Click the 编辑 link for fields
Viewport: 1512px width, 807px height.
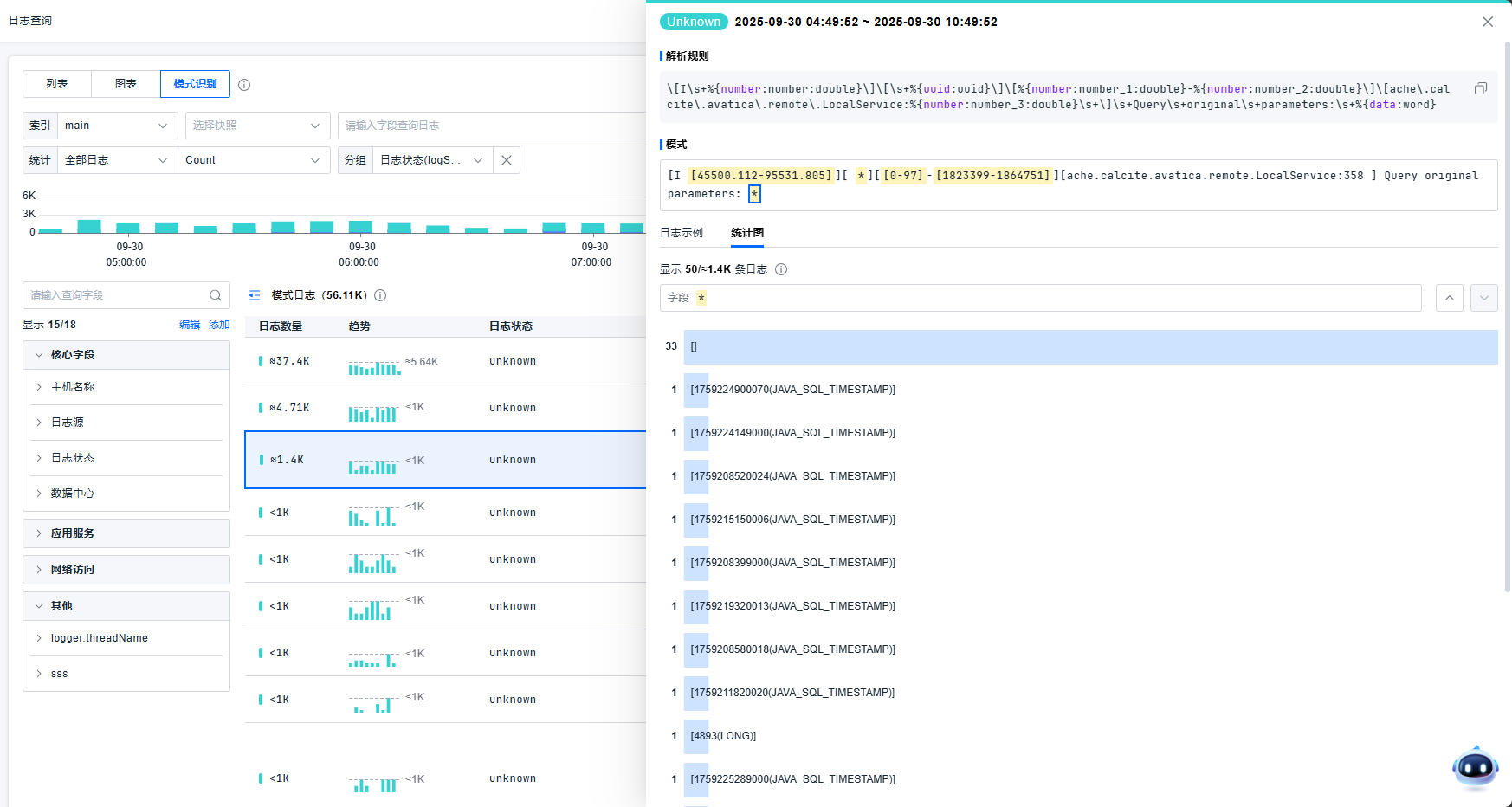[x=189, y=325]
